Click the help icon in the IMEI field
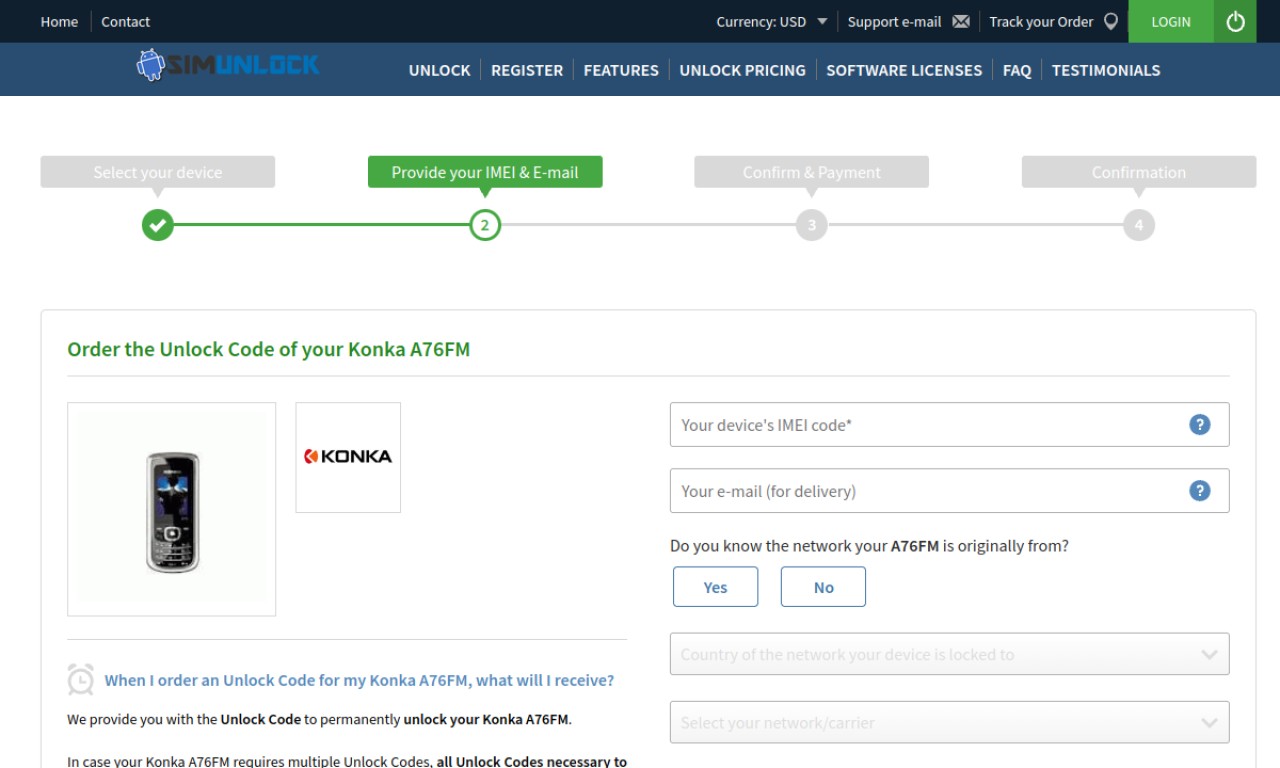 [x=1200, y=424]
